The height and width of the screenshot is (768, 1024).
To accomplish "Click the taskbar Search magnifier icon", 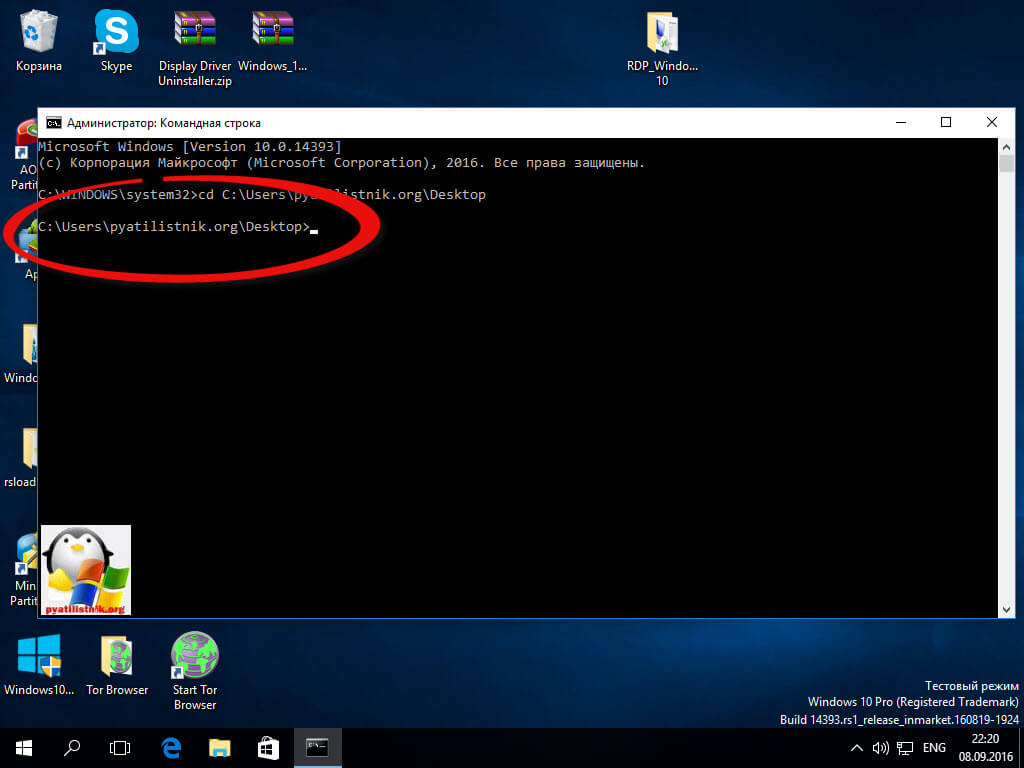I will point(72,747).
